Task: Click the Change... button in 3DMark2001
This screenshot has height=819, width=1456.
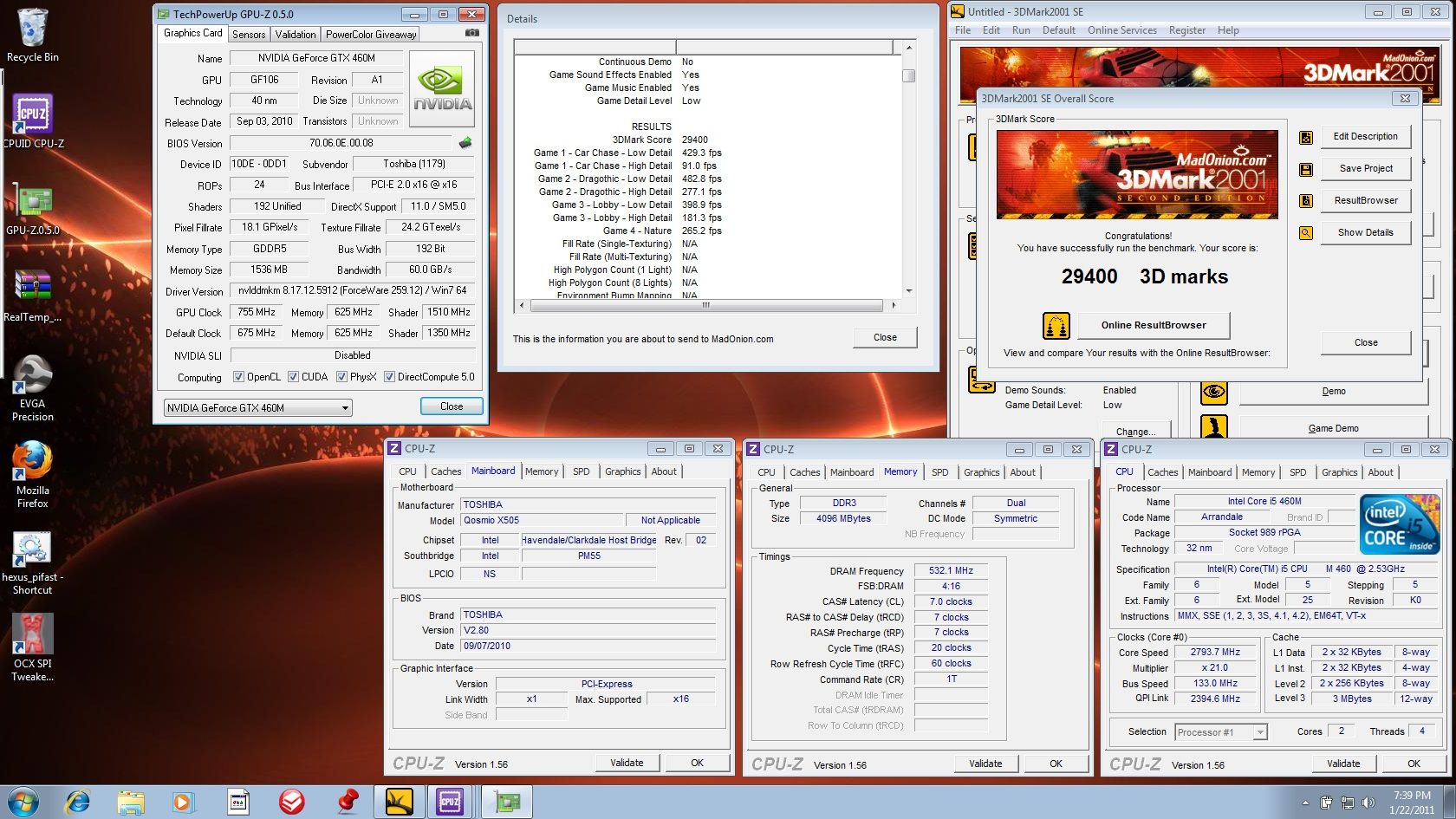Action: pos(1135,431)
